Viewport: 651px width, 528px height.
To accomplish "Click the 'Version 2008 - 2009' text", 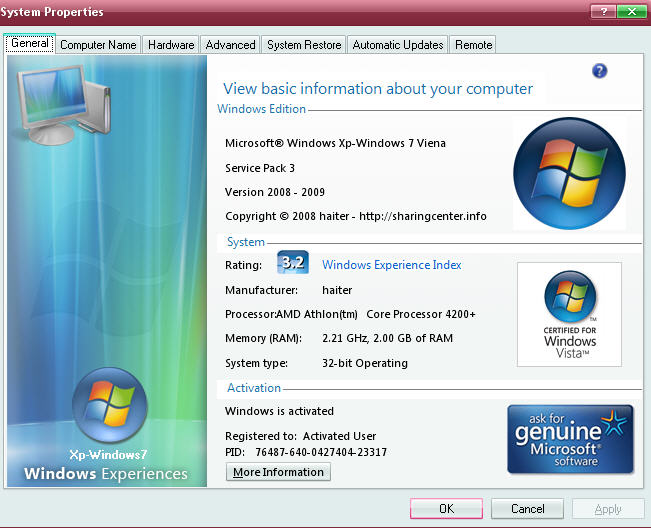I will (x=275, y=192).
